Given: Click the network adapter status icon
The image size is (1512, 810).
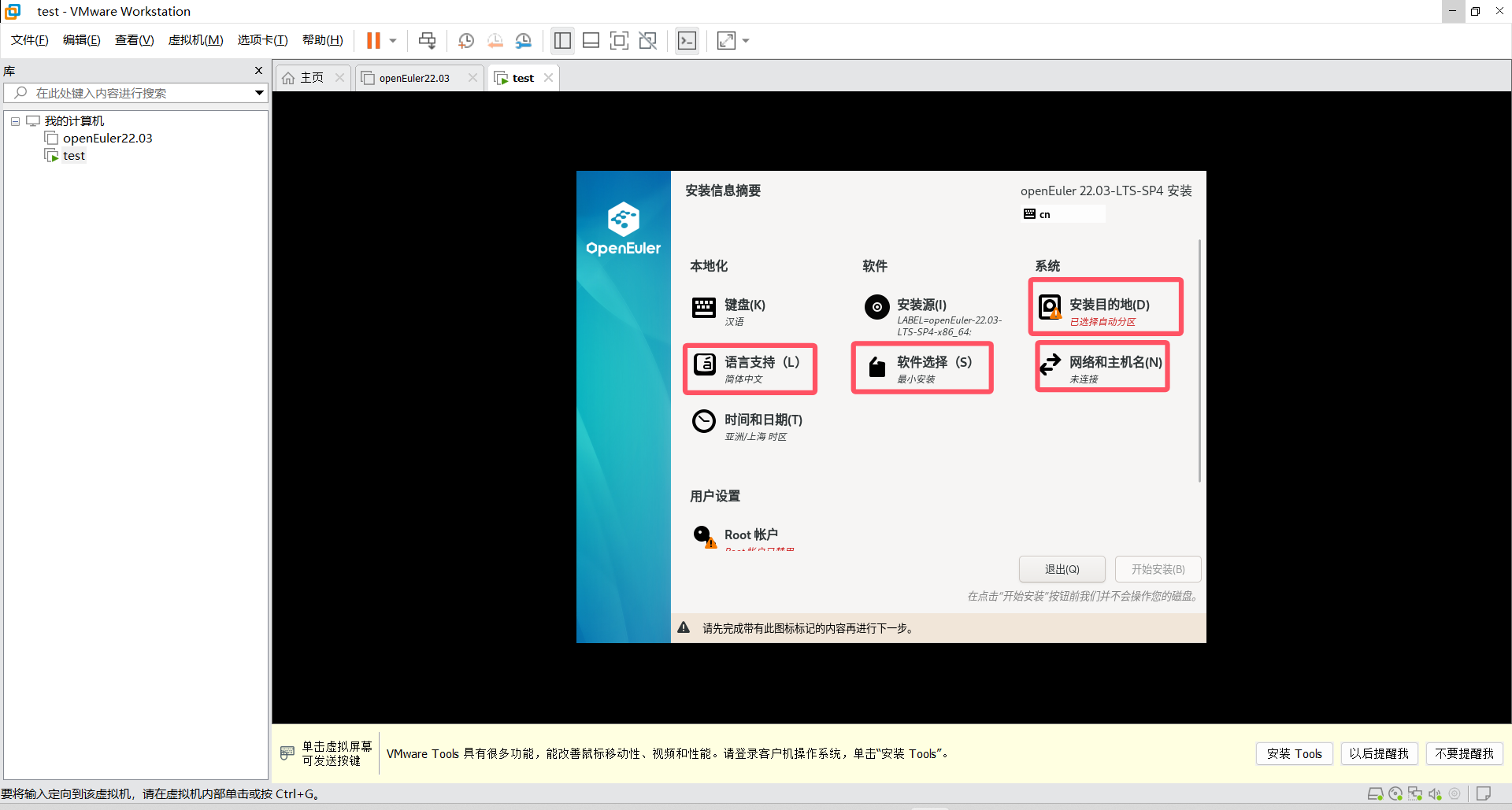Looking at the screenshot, I should click(x=1415, y=793).
